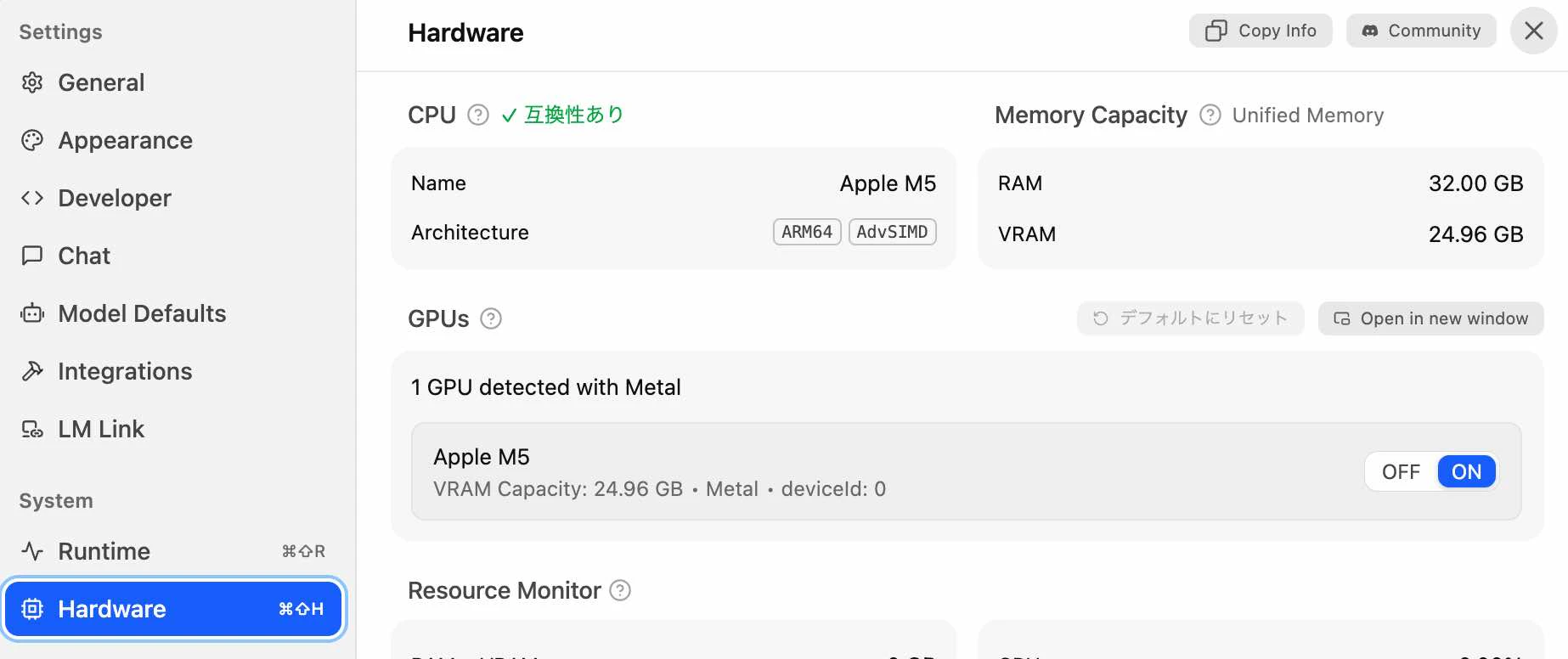Show help for CPU section

[478, 115]
